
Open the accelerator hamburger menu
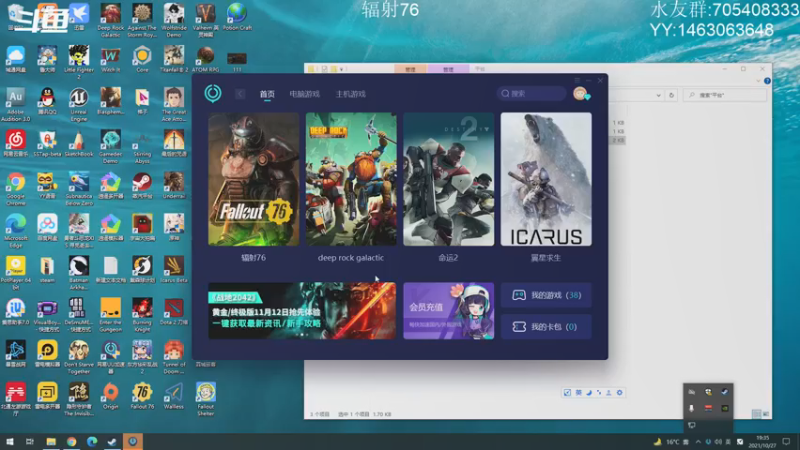[x=577, y=81]
